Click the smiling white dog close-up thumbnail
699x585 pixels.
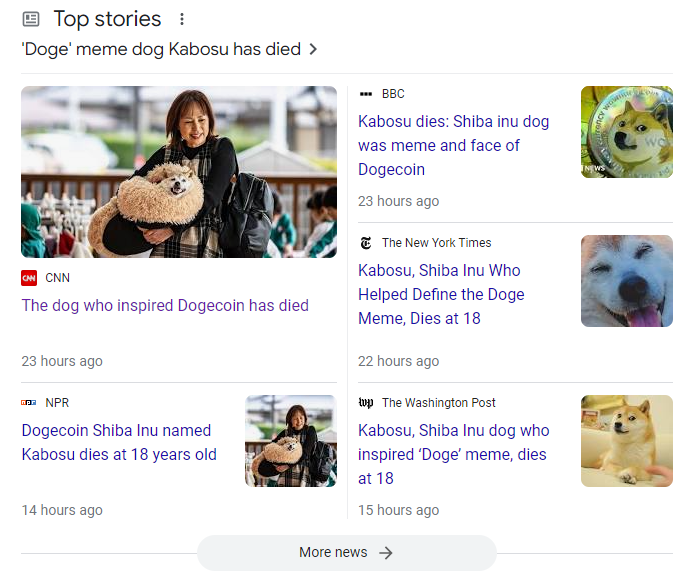click(x=627, y=281)
